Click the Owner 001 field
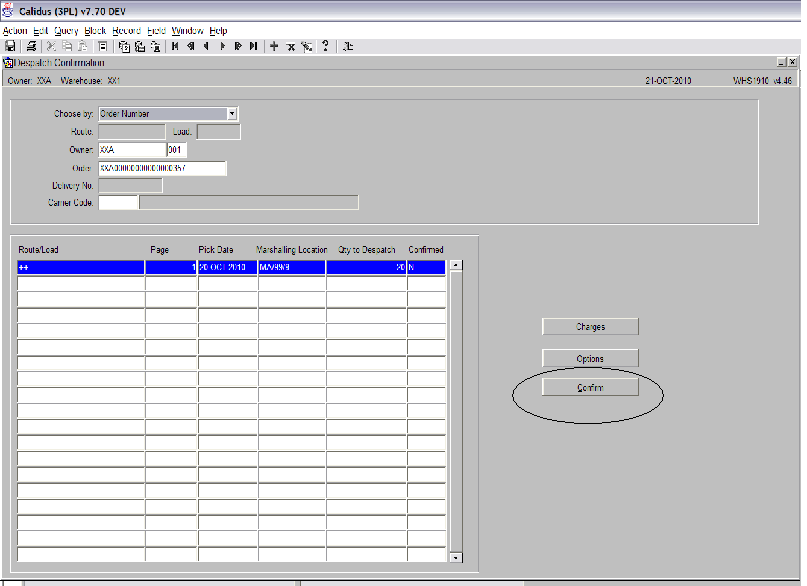 (177, 150)
